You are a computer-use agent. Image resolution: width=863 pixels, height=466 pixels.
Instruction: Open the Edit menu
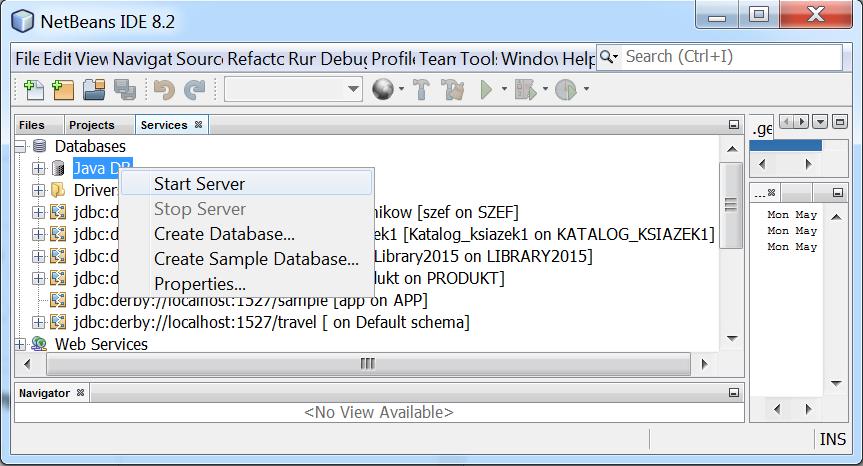57,58
